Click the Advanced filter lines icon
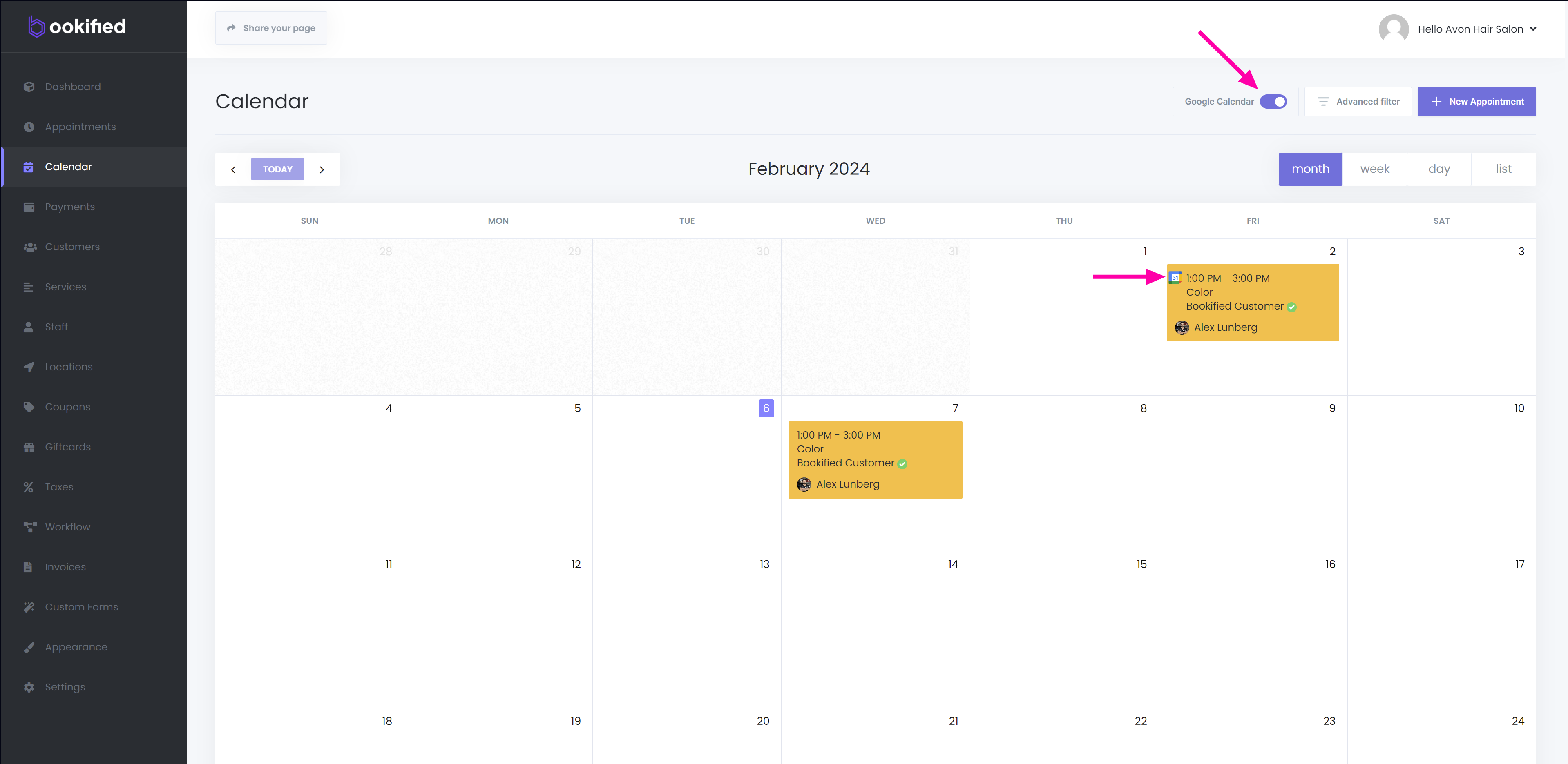Viewport: 1568px width, 764px height. [x=1323, y=102]
